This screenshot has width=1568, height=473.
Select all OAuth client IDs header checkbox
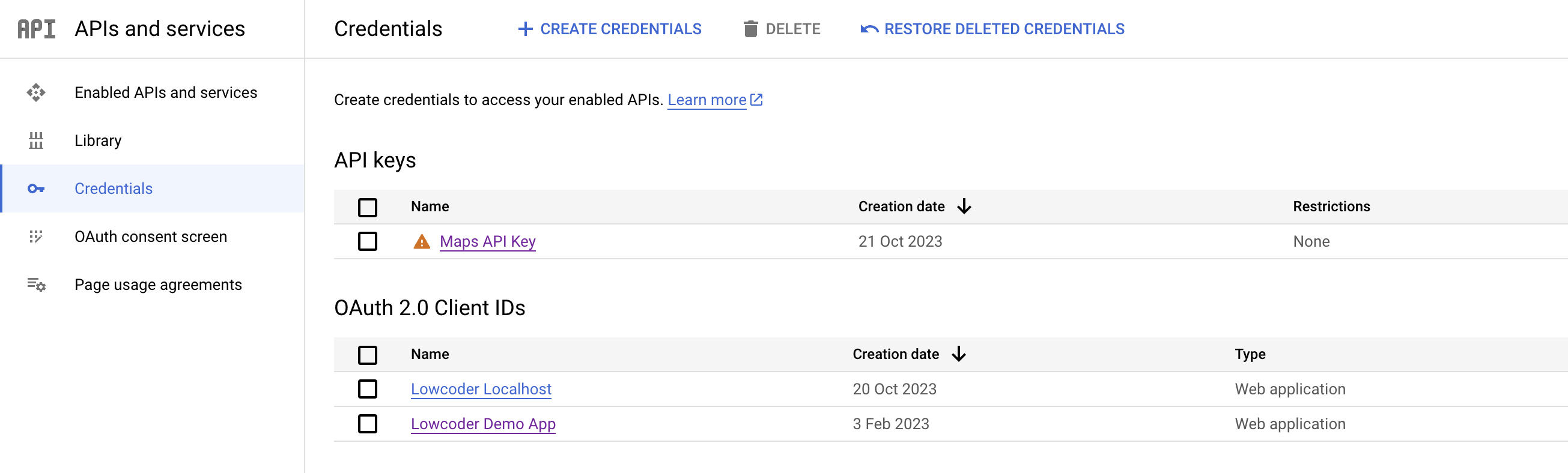(367, 354)
